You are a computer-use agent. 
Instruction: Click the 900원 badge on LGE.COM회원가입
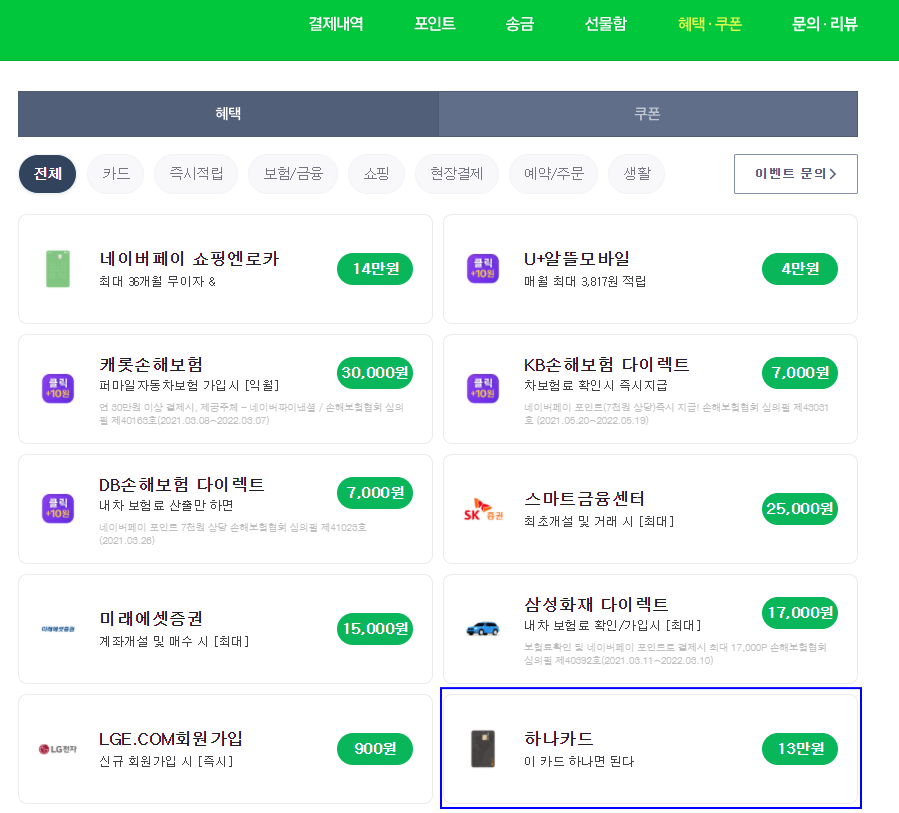pos(375,748)
